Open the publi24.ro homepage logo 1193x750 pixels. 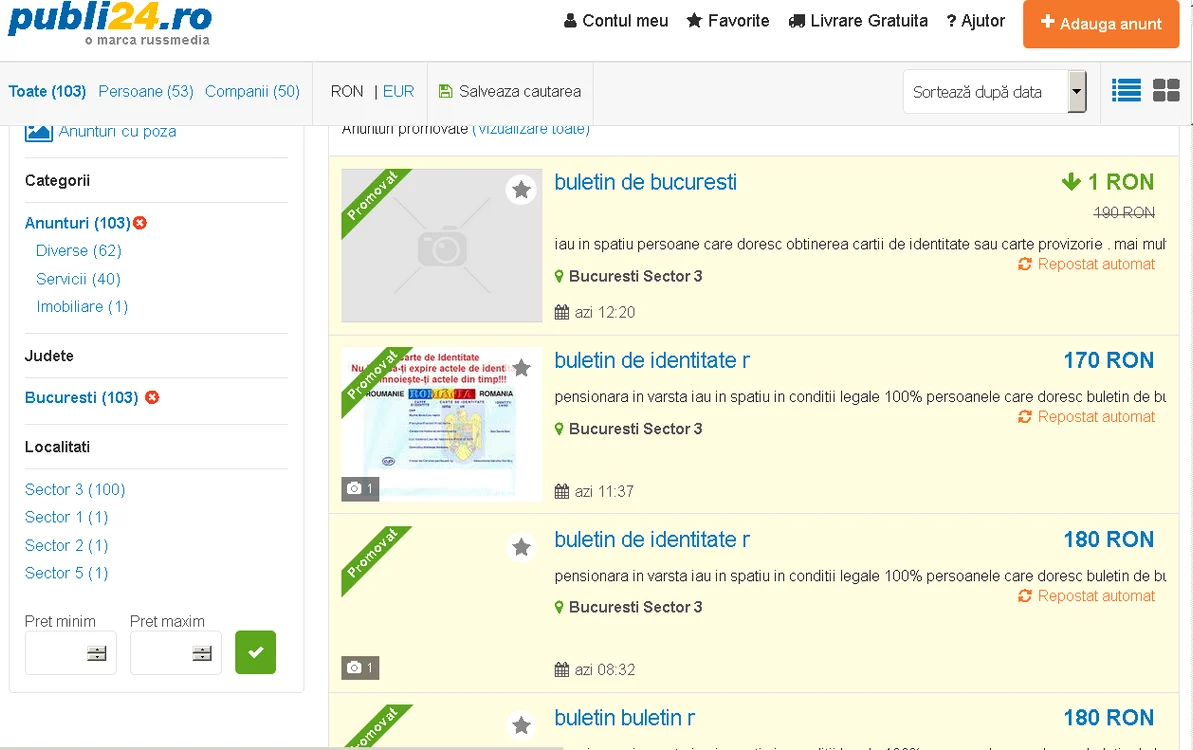click(110, 24)
